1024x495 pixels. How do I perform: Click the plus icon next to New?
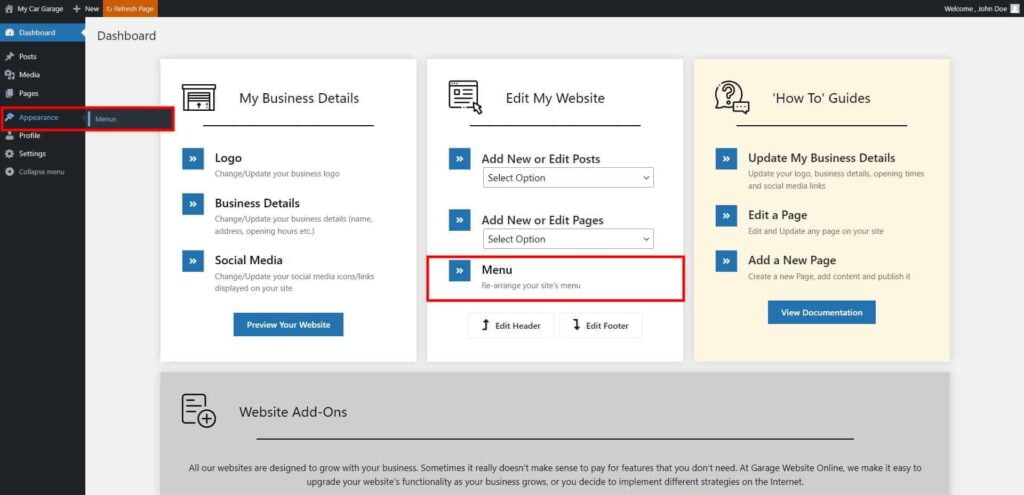coord(76,9)
